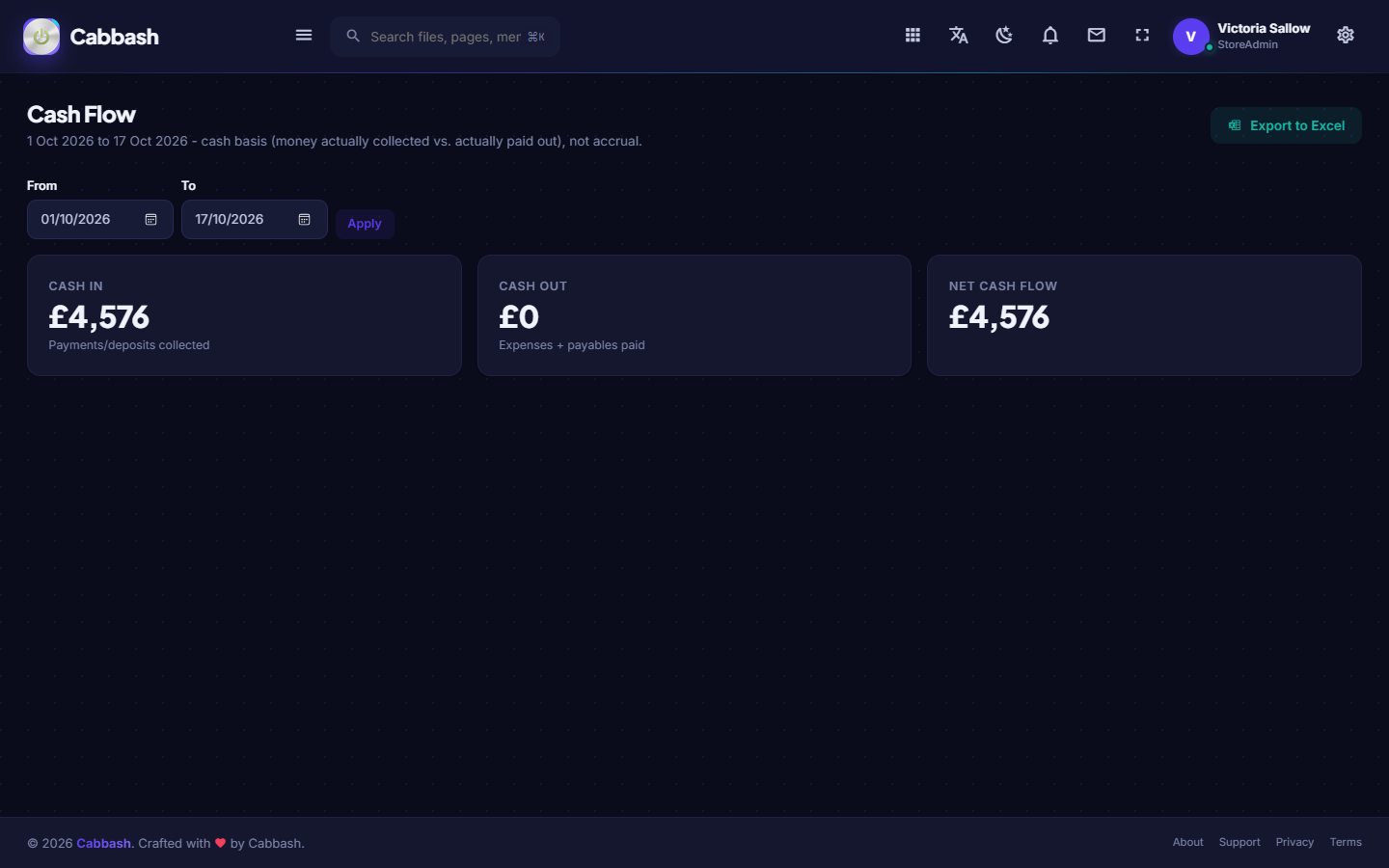Click the CASH IN card label
This screenshot has height=868, width=1389.
click(x=75, y=286)
